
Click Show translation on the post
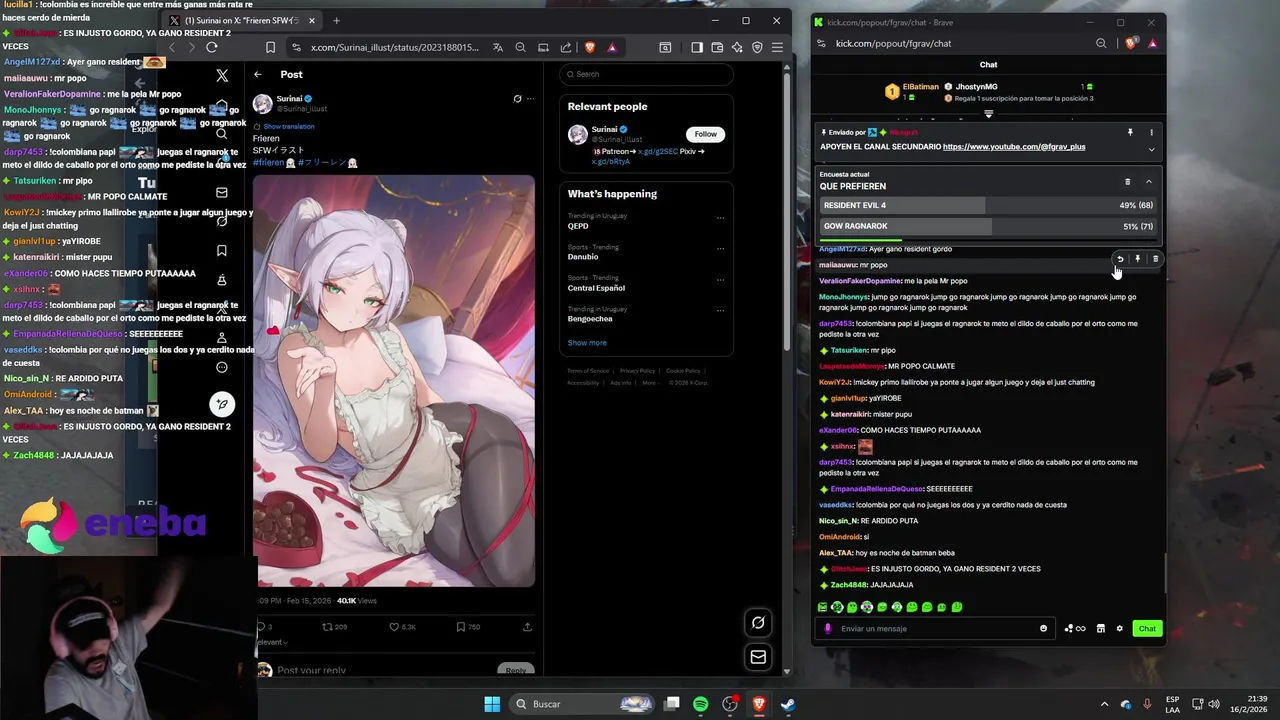[289, 126]
